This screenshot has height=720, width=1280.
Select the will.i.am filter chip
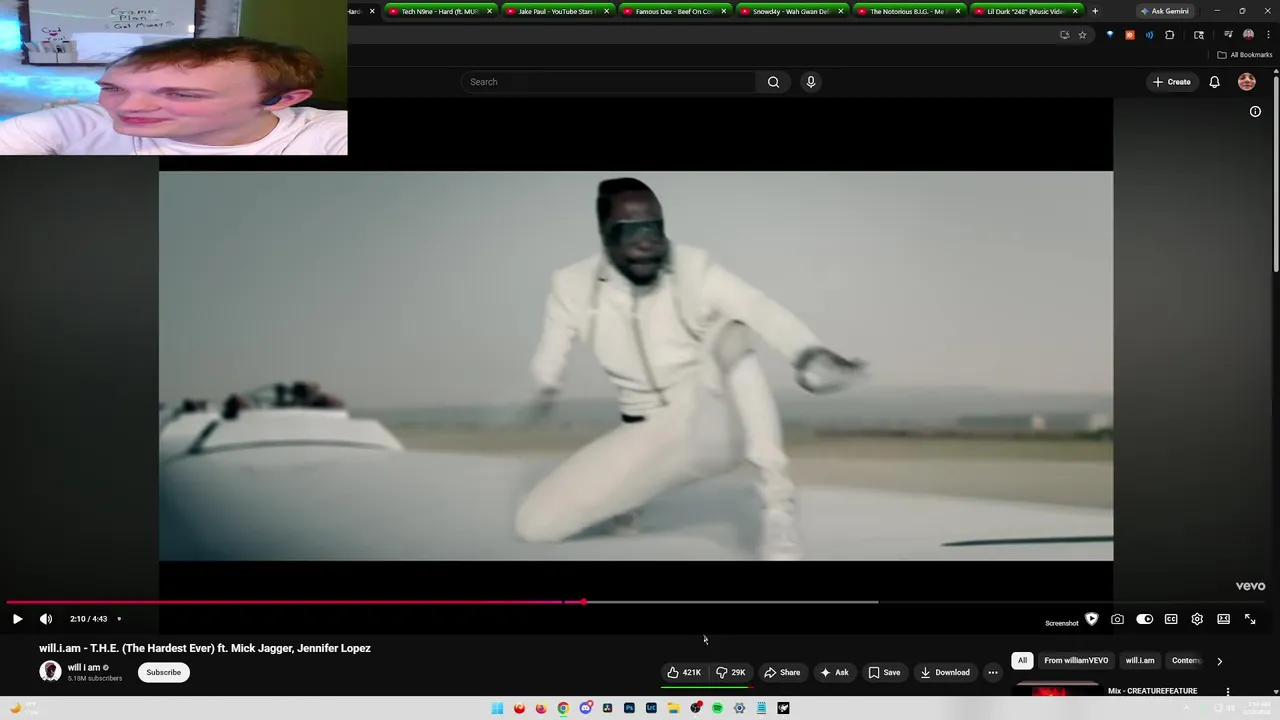pyautogui.click(x=1140, y=661)
